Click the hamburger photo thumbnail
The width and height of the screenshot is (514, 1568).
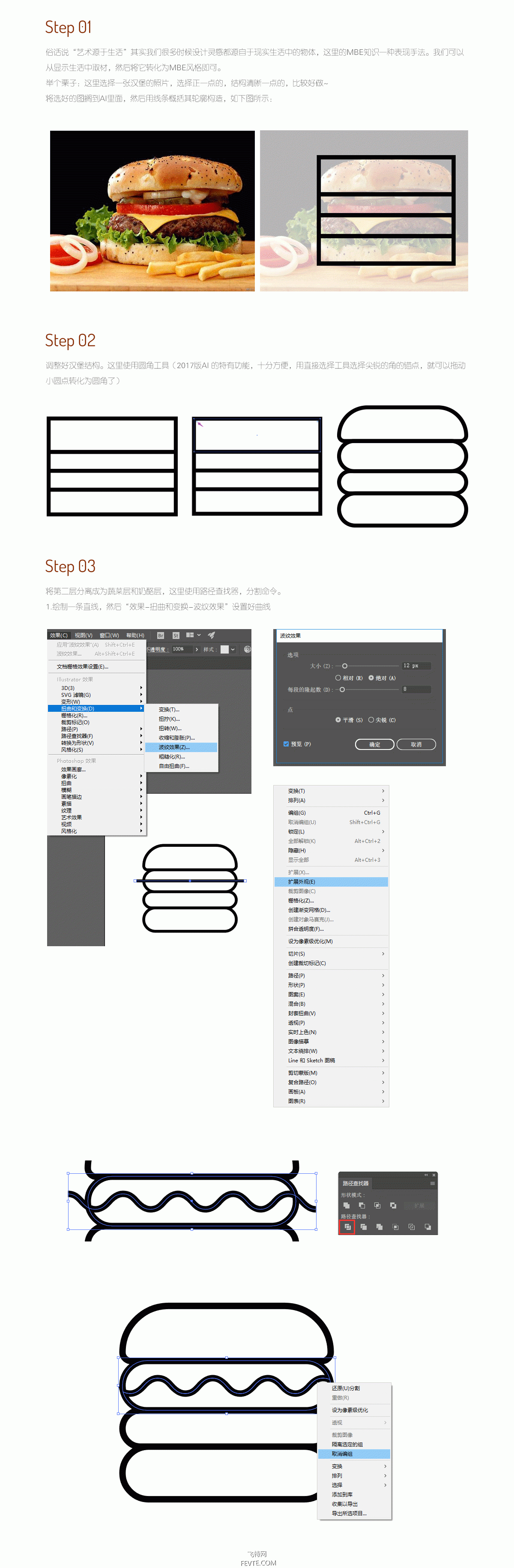(152, 210)
